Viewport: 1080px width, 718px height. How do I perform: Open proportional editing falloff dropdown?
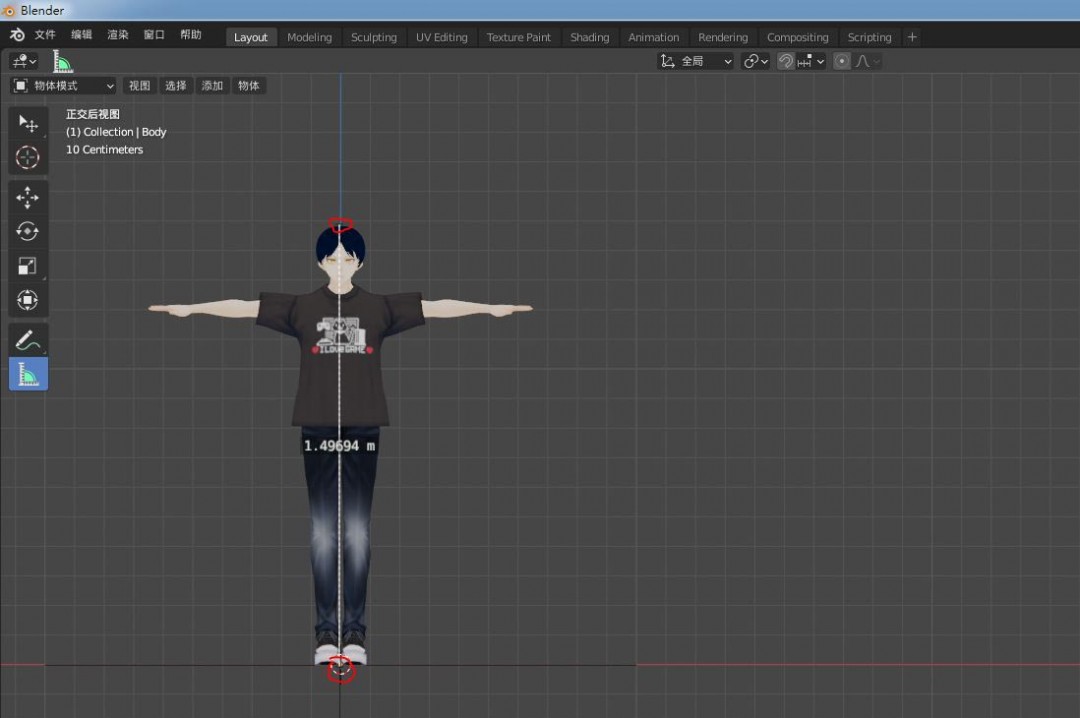pyautogui.click(x=867, y=61)
